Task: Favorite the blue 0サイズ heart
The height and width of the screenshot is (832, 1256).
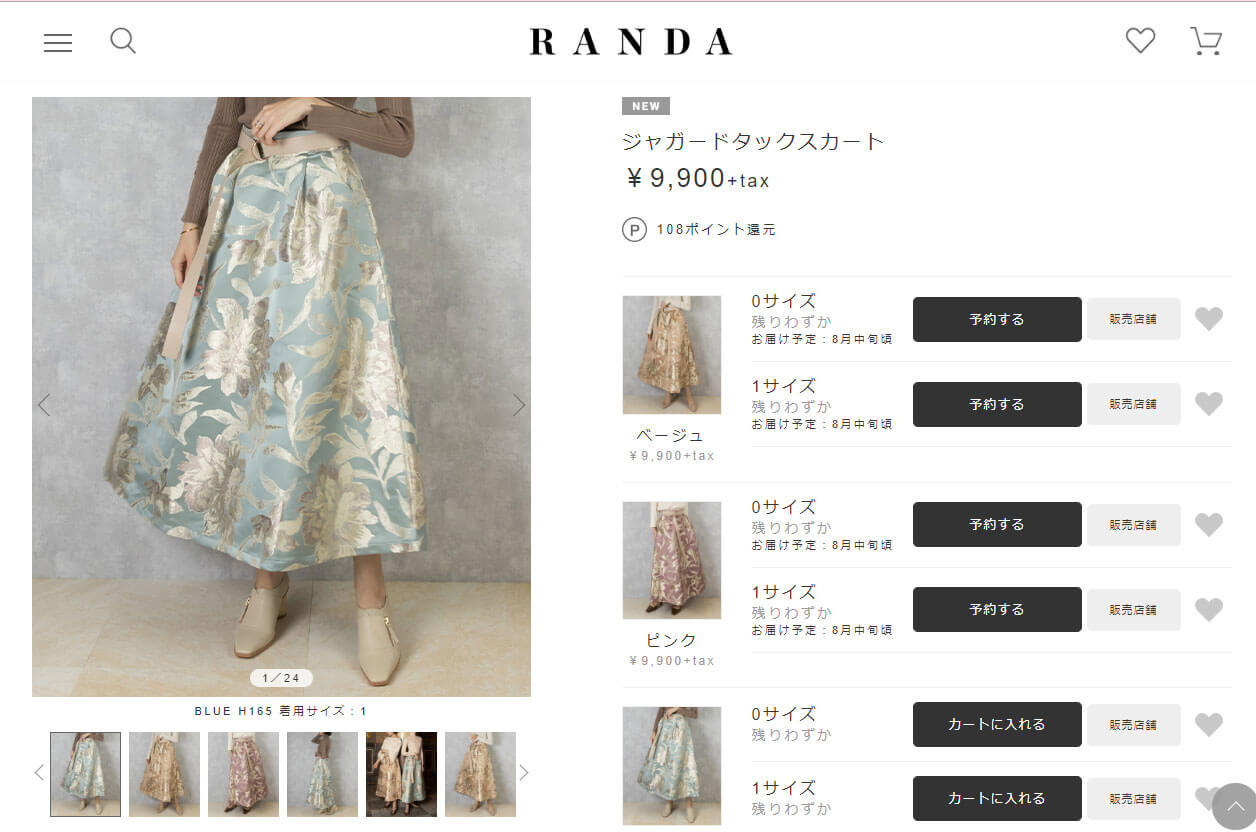Action: click(x=1209, y=724)
